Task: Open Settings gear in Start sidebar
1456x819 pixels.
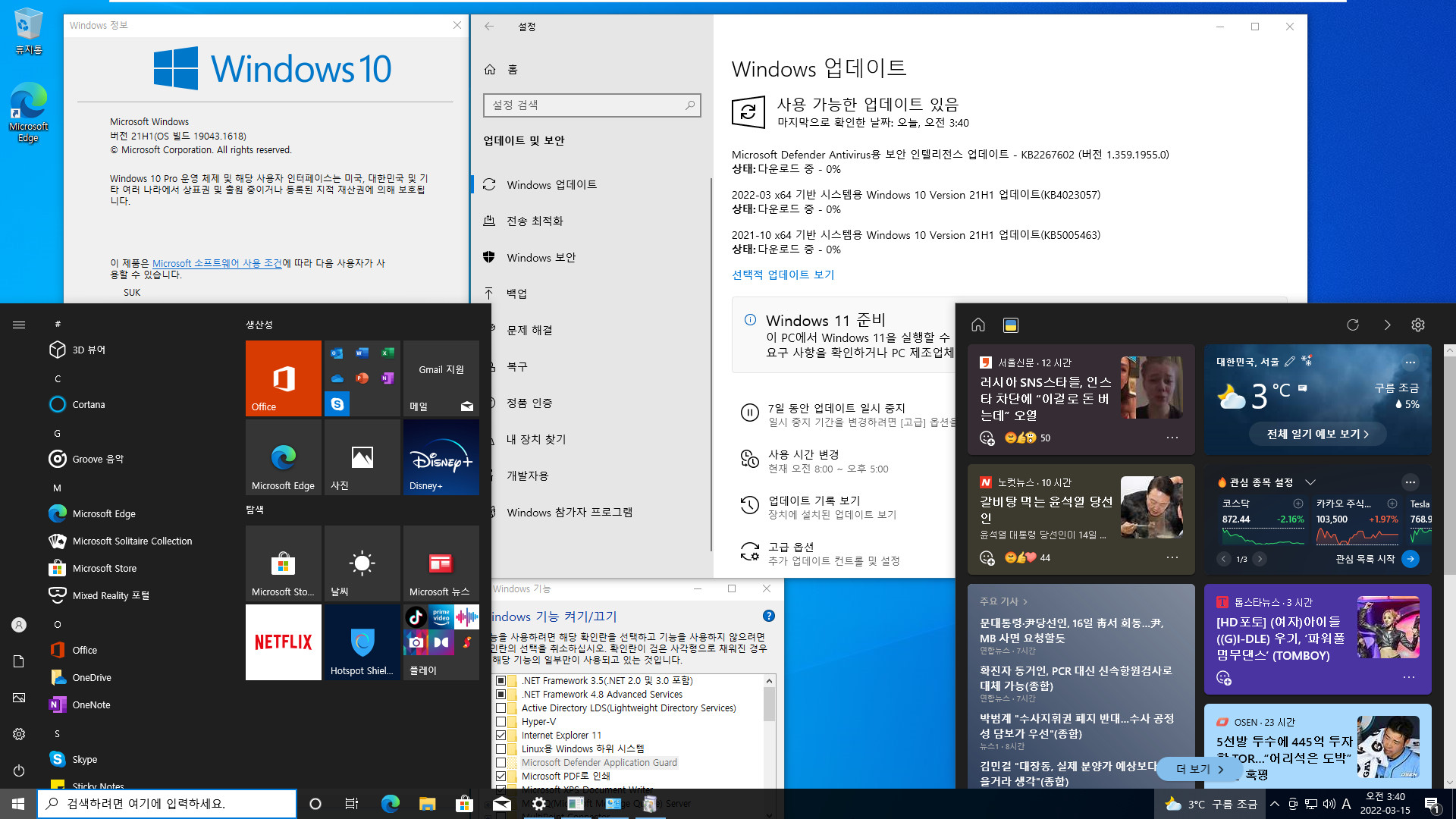Action: pos(19,734)
